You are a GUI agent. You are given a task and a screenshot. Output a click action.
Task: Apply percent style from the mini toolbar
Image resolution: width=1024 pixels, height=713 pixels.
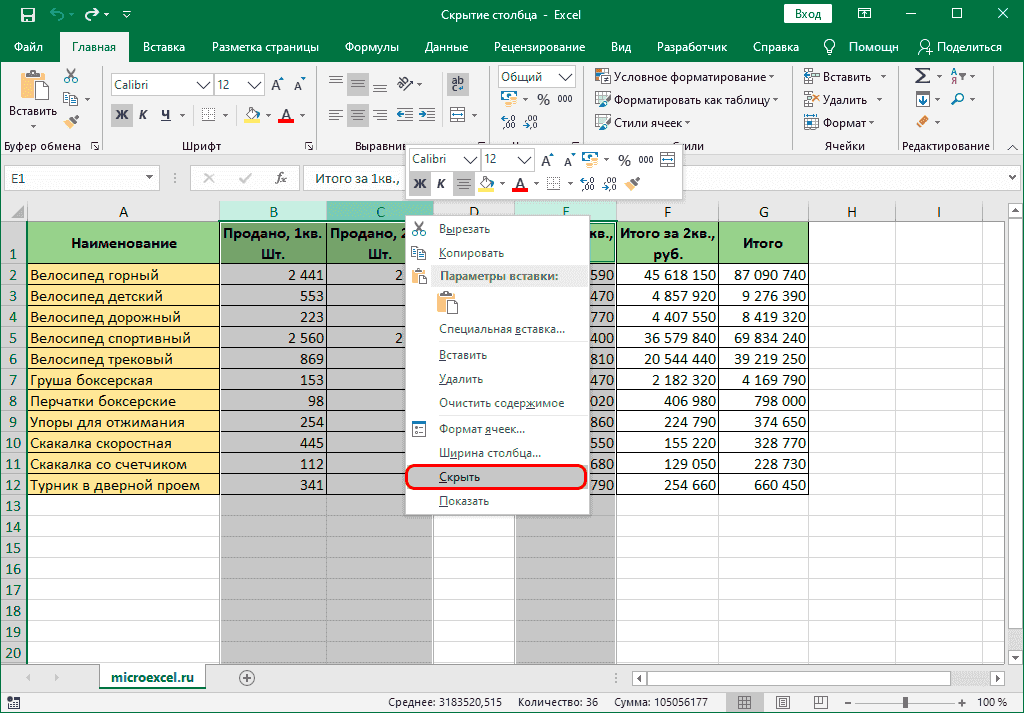click(x=624, y=160)
